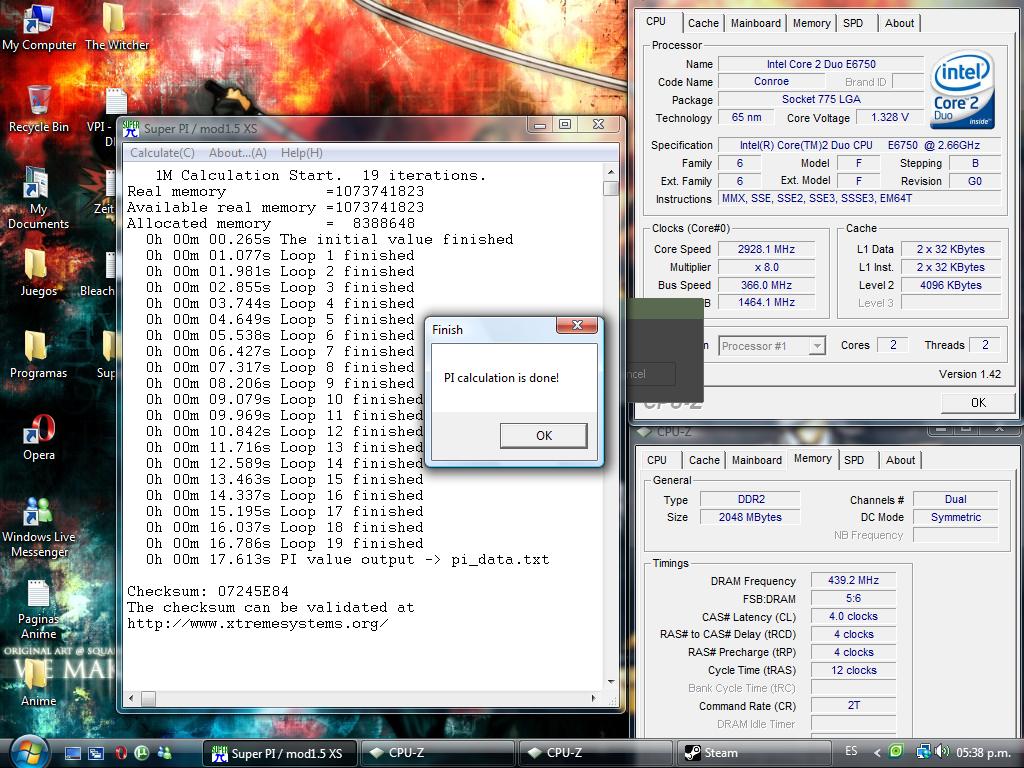Close the Finish dialog with X

click(x=577, y=325)
